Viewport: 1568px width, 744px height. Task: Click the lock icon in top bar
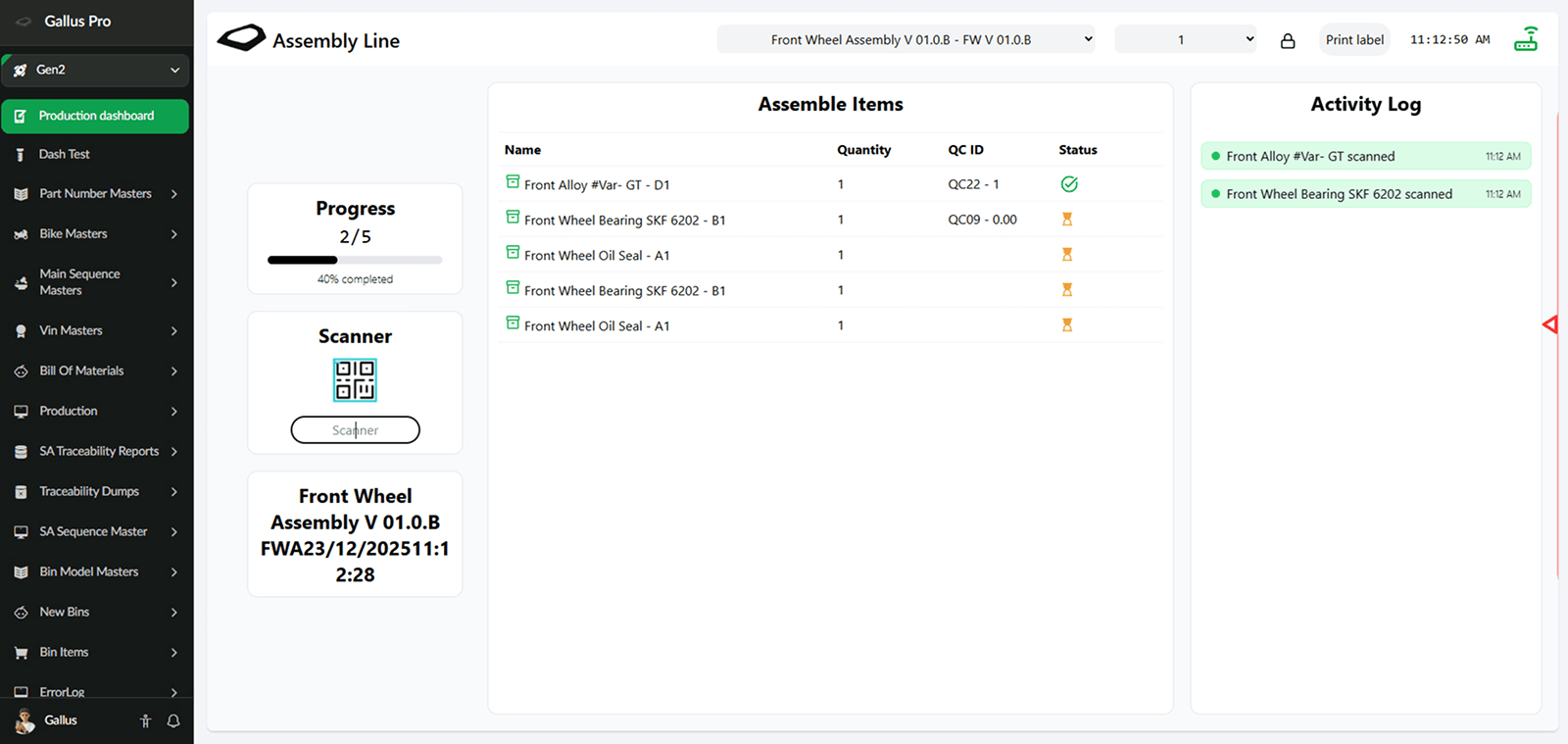(1288, 40)
